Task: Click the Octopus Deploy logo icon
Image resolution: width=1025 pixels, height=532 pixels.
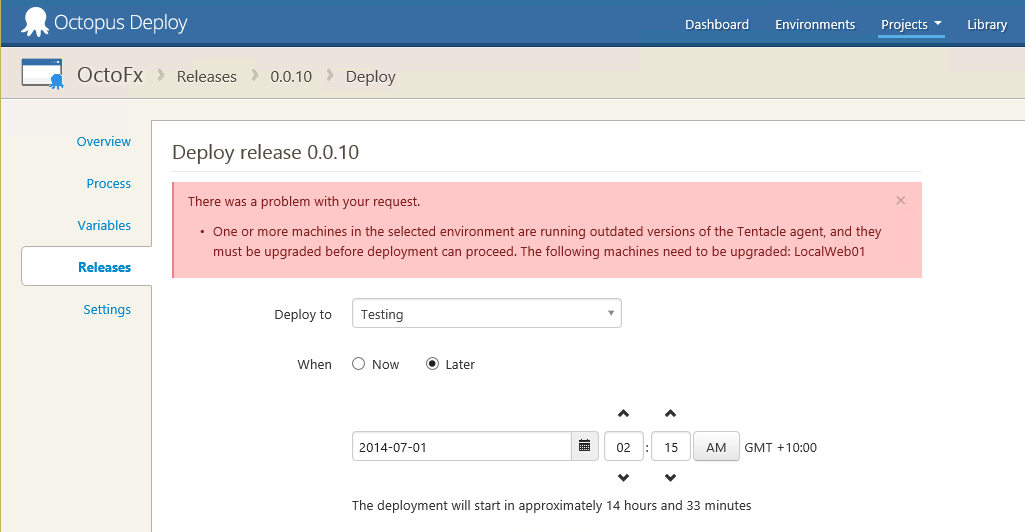Action: point(34,22)
